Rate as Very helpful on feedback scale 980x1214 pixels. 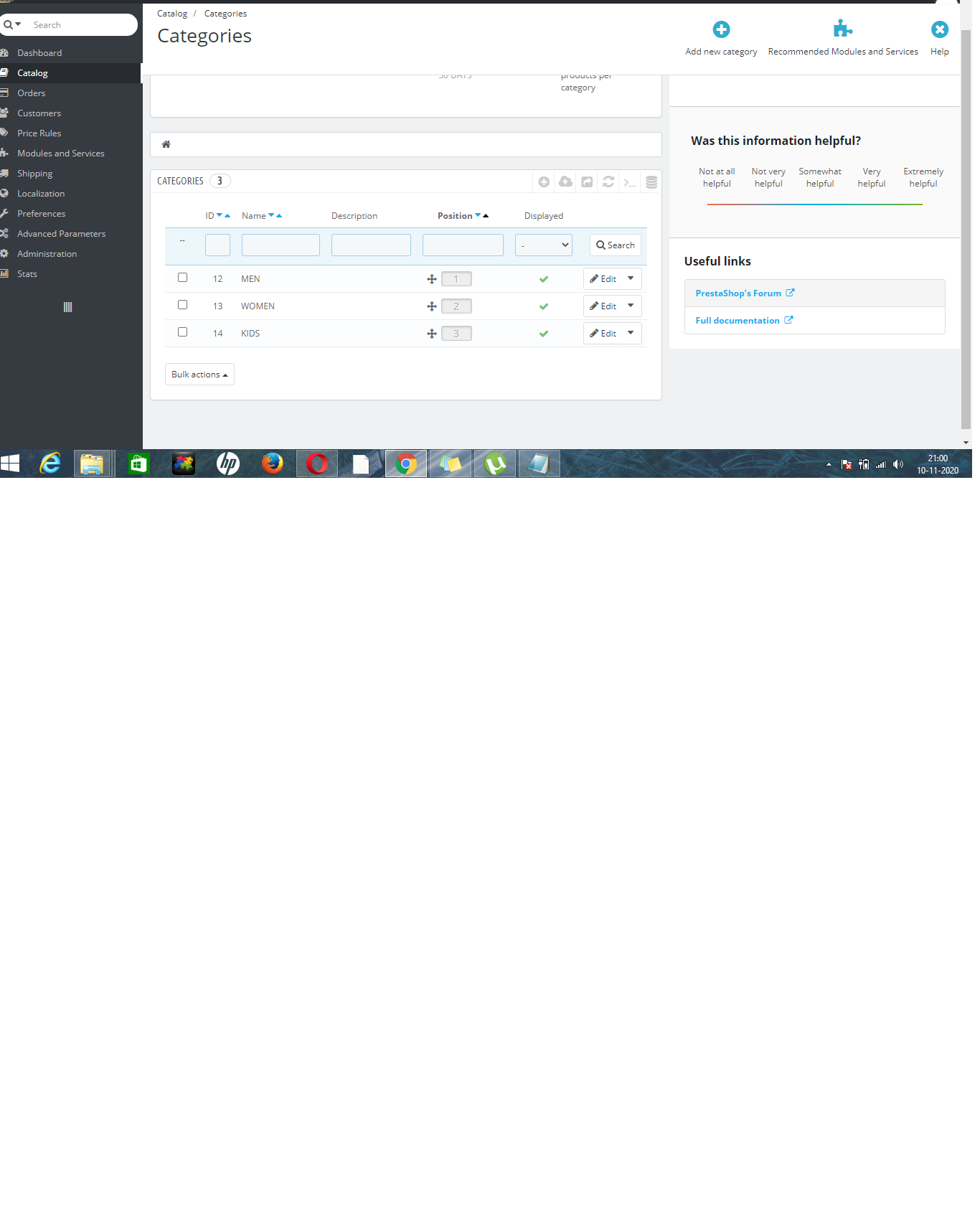(872, 178)
